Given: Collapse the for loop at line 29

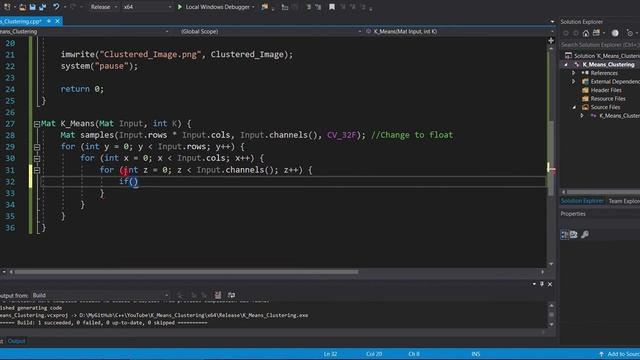Looking at the screenshot, I should click(37, 147).
